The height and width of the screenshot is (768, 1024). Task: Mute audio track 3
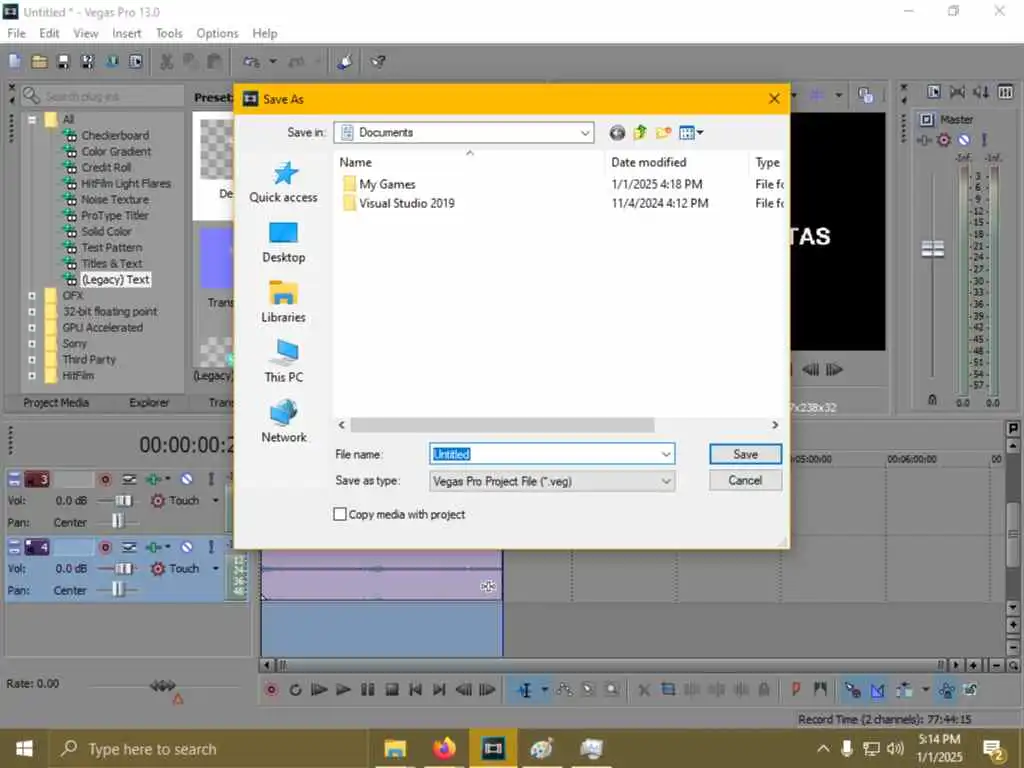click(187, 480)
